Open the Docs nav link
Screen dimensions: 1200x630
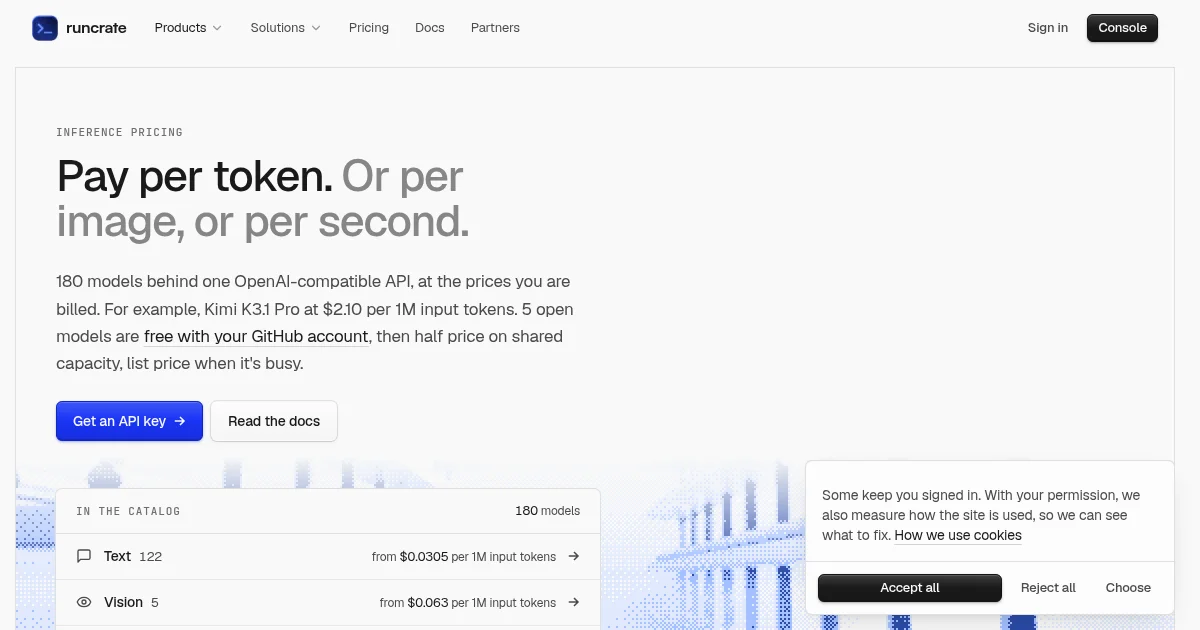pos(430,28)
